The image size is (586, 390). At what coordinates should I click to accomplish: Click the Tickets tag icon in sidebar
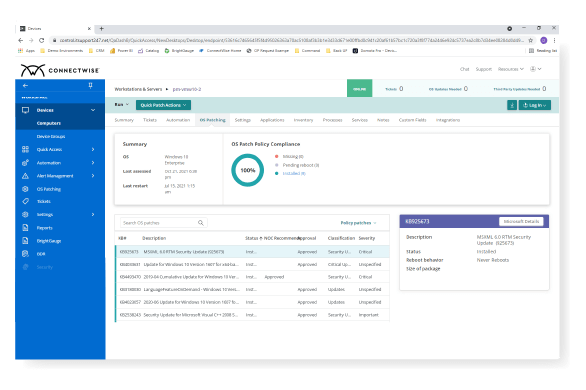coord(25,201)
